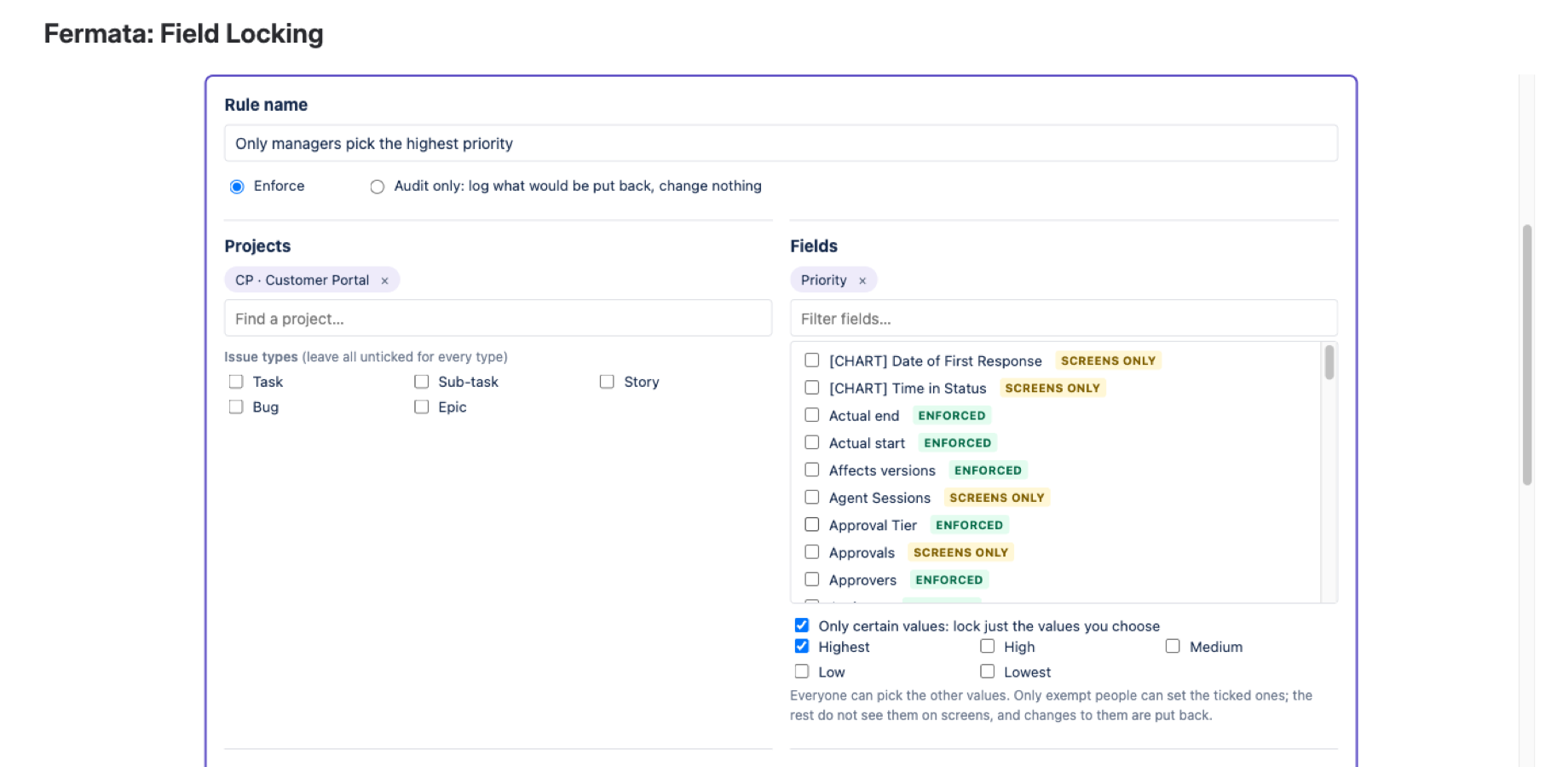Click the Fermata: Field Locking heading
Image resolution: width=1568 pixels, height=767 pixels.
point(184,34)
